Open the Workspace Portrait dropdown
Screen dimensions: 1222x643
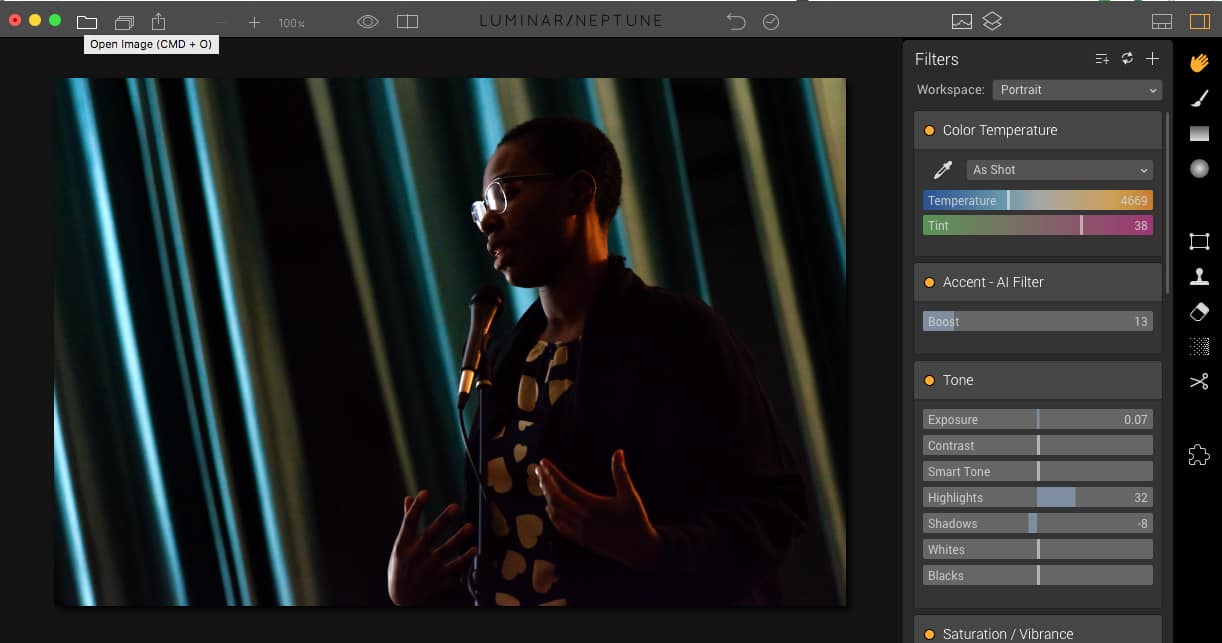(x=1077, y=90)
